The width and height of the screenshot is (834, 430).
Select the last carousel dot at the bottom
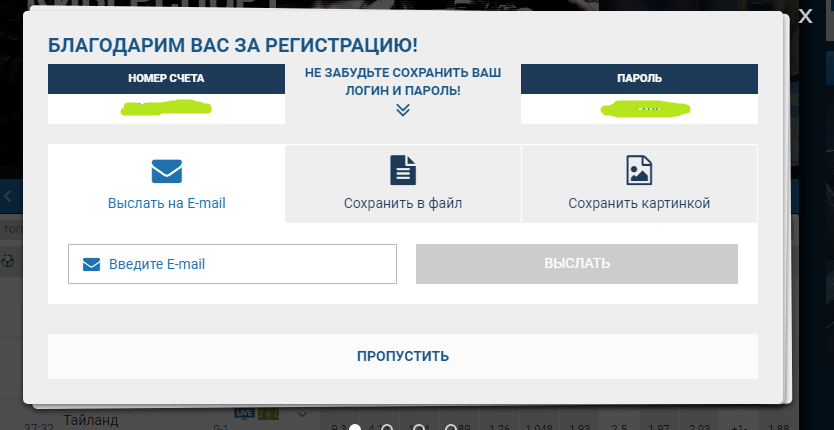[451, 429]
